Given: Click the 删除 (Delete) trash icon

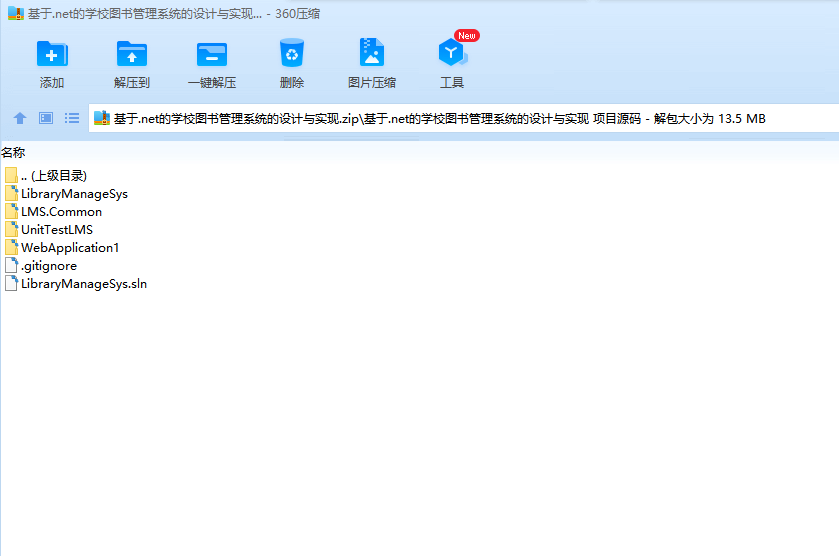Looking at the screenshot, I should tap(292, 52).
